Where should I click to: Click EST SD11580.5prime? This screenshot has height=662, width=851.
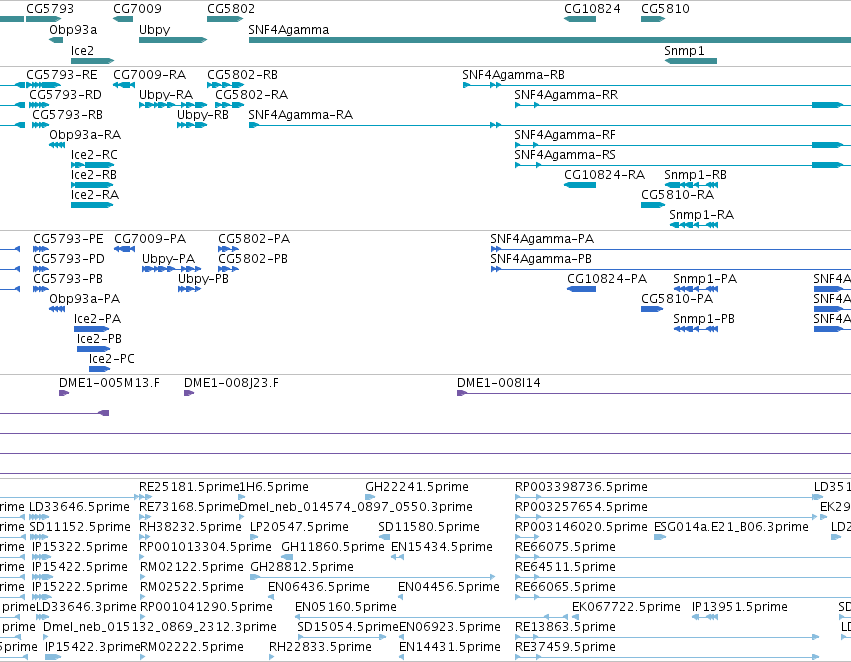pyautogui.click(x=429, y=527)
